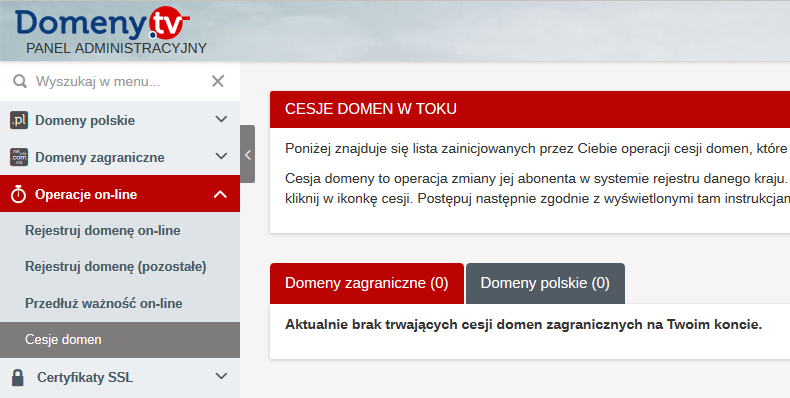Open the Domeny zagraniczne menu section

point(120,157)
